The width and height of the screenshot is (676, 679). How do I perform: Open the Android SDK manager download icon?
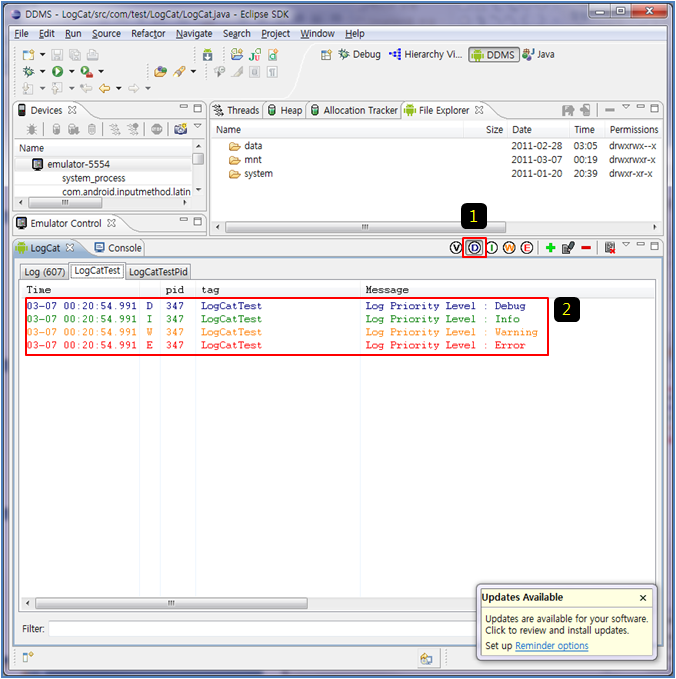[208, 55]
